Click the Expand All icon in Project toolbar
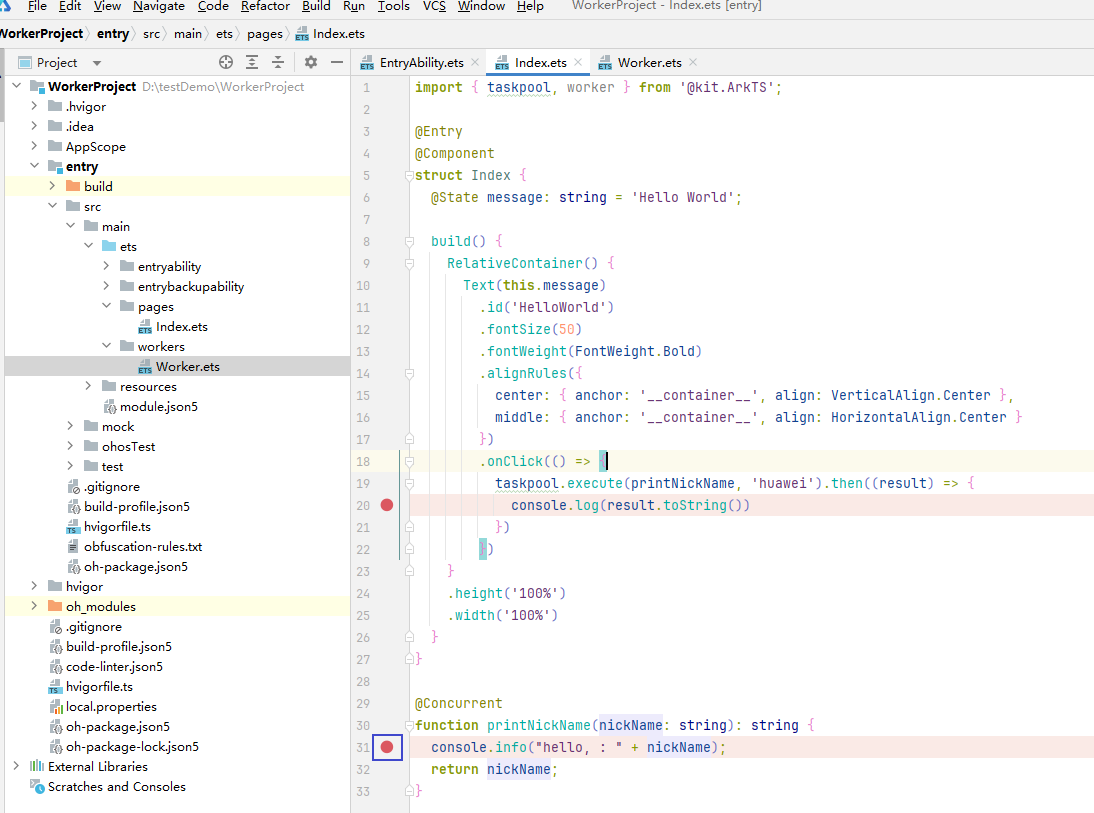 251,62
